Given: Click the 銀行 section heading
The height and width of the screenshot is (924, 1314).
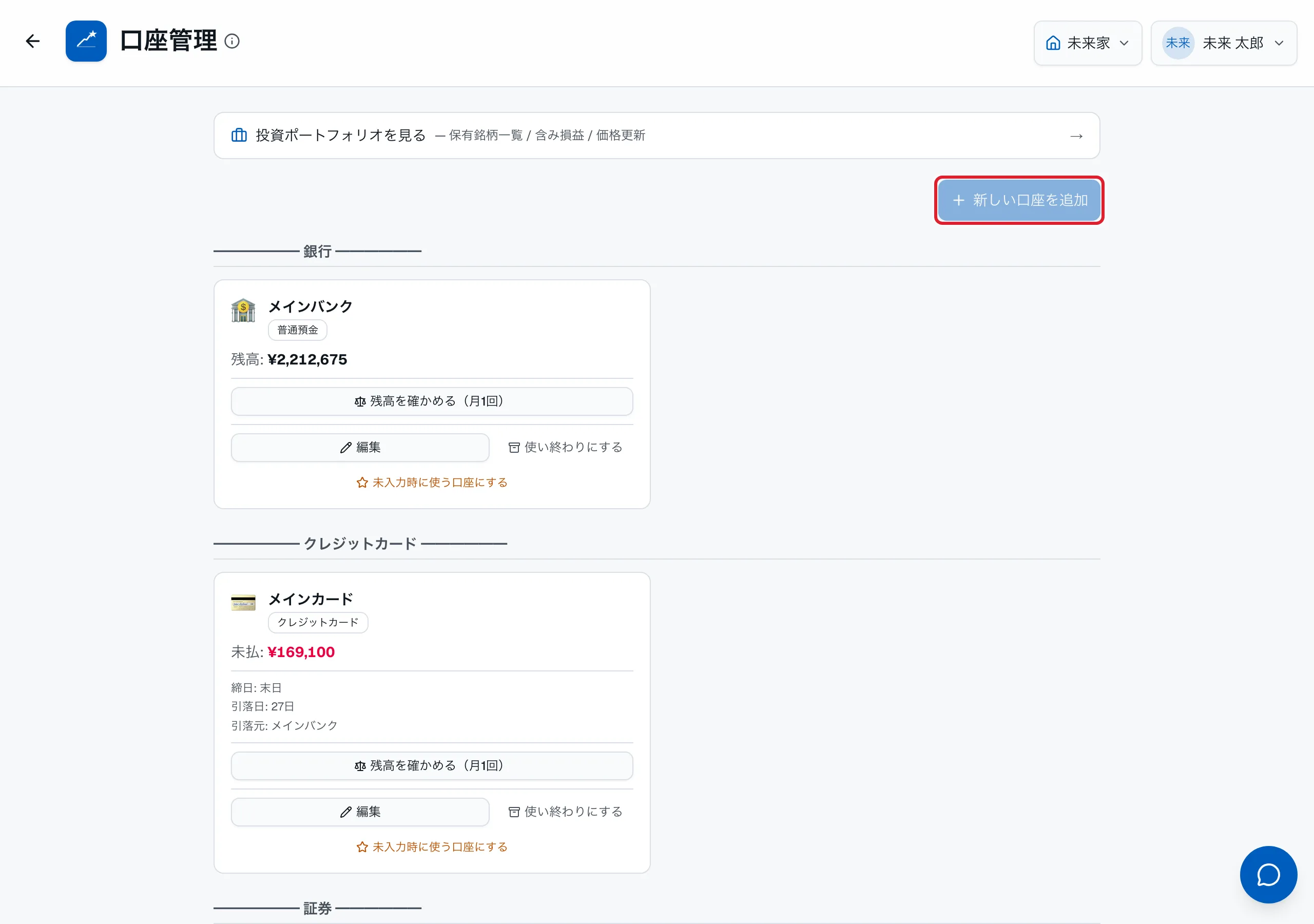Looking at the screenshot, I should [318, 252].
